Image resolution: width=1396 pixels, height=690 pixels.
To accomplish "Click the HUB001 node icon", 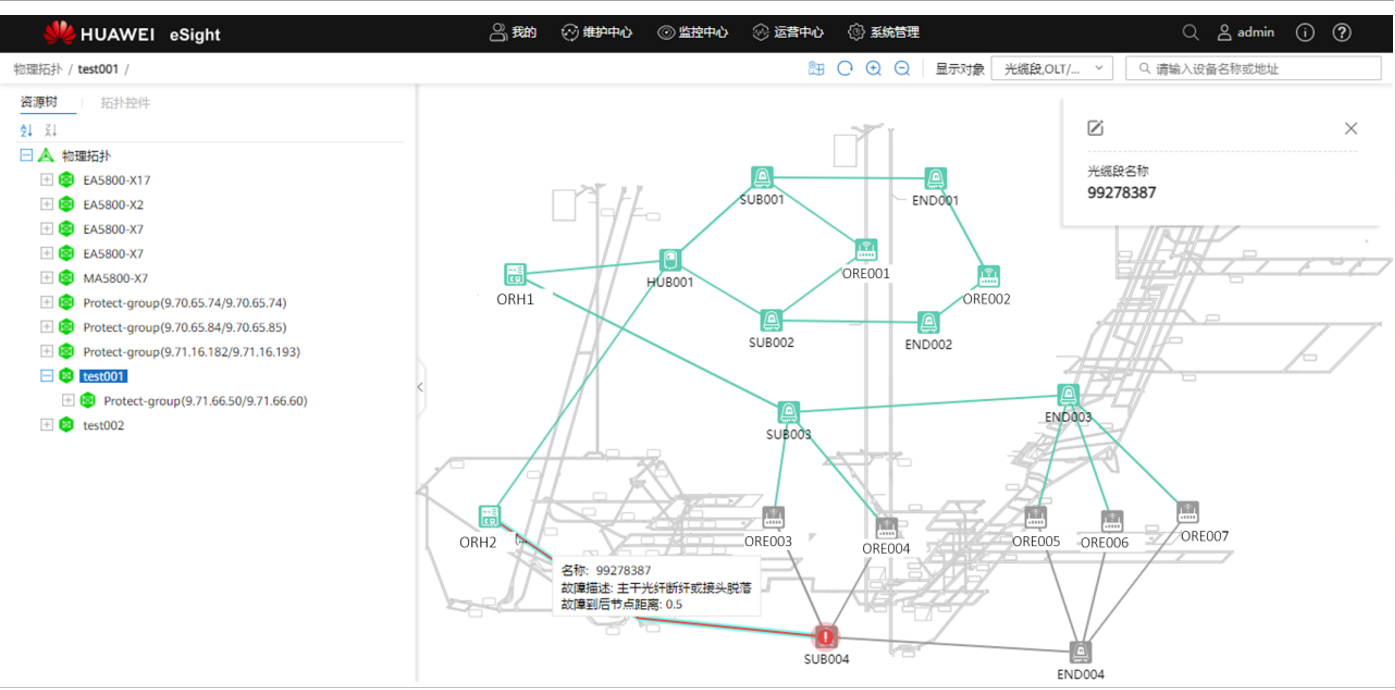I will click(670, 260).
